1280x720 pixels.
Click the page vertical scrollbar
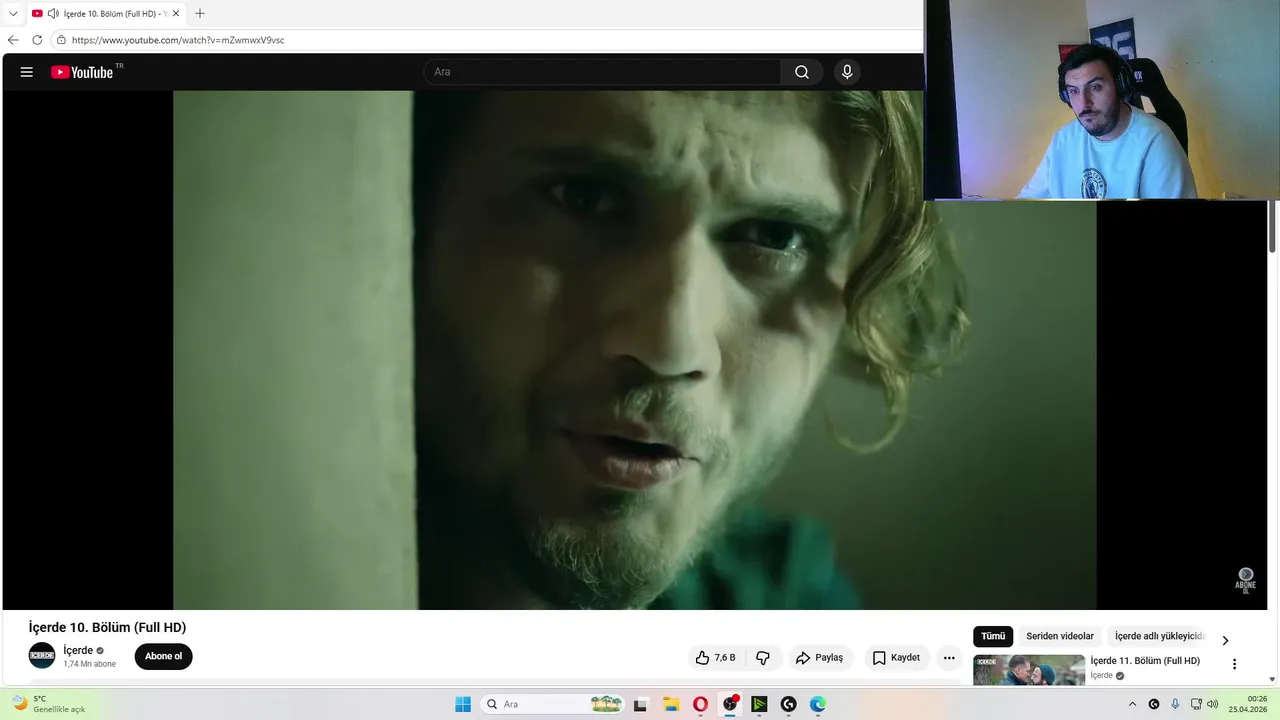tap(1273, 226)
